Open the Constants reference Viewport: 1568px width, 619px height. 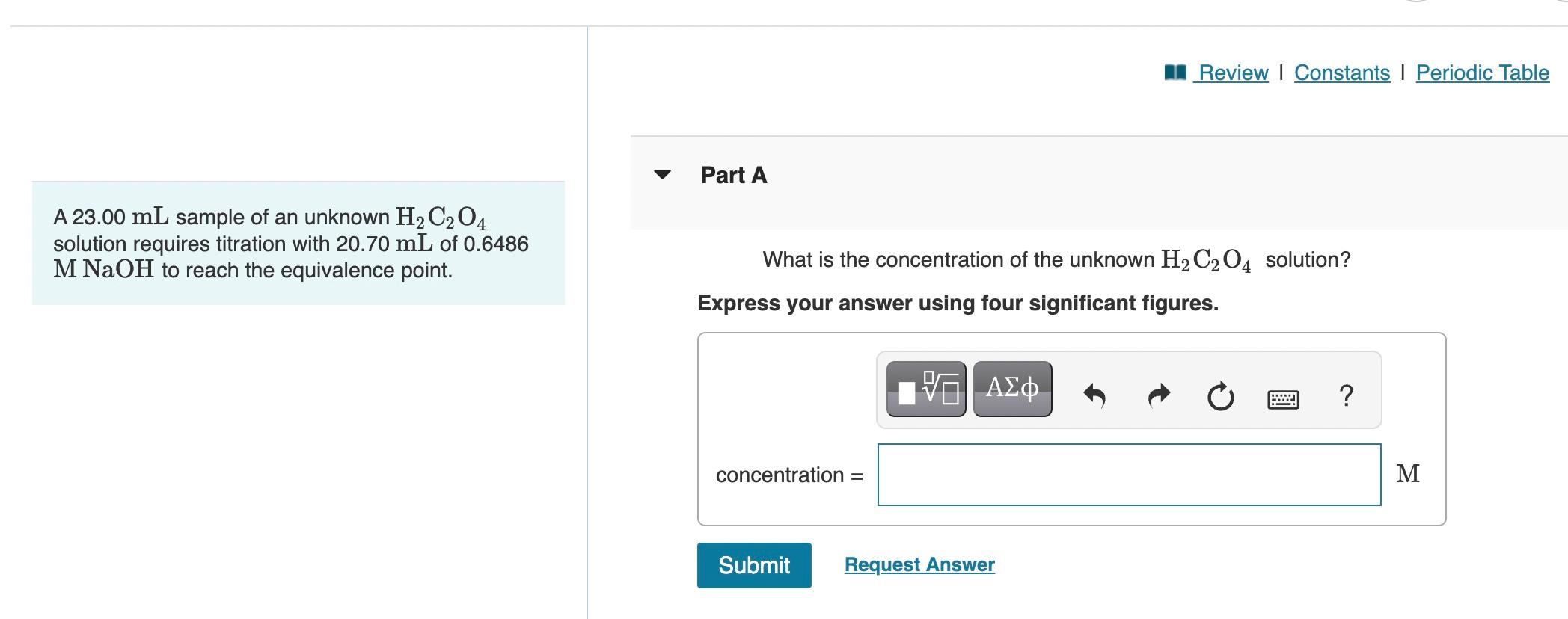[1341, 72]
